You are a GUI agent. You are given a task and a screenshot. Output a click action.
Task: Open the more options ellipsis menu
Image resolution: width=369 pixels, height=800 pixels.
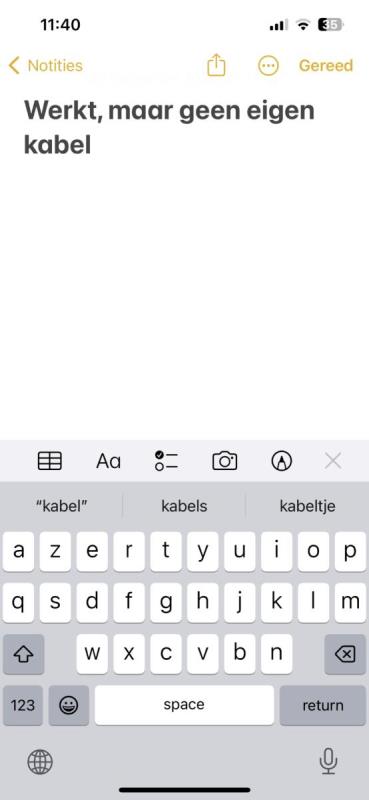coord(268,66)
